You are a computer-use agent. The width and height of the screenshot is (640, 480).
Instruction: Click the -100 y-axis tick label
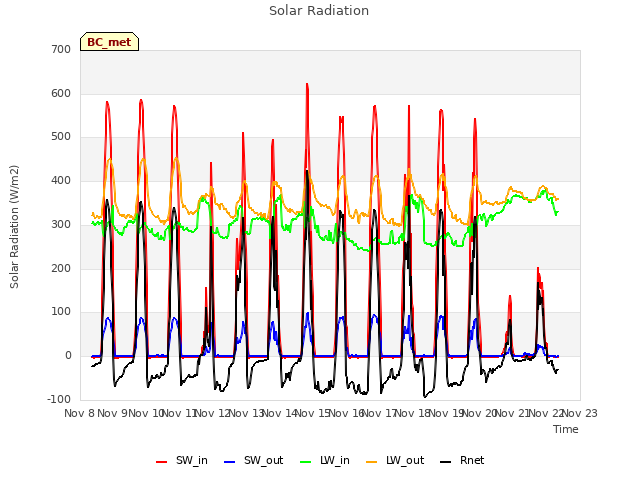(59, 399)
